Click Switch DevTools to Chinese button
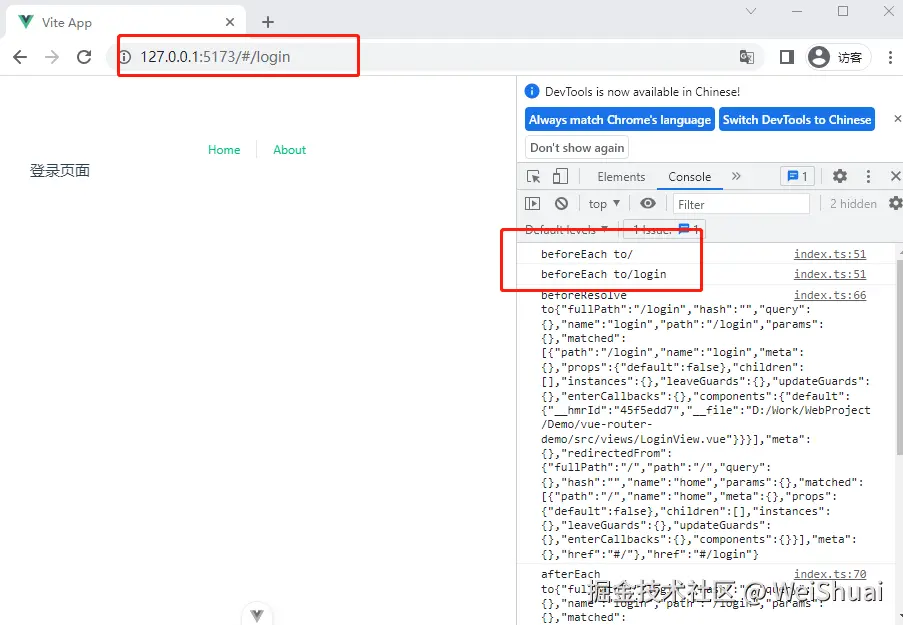The image size is (903, 625). click(x=797, y=120)
